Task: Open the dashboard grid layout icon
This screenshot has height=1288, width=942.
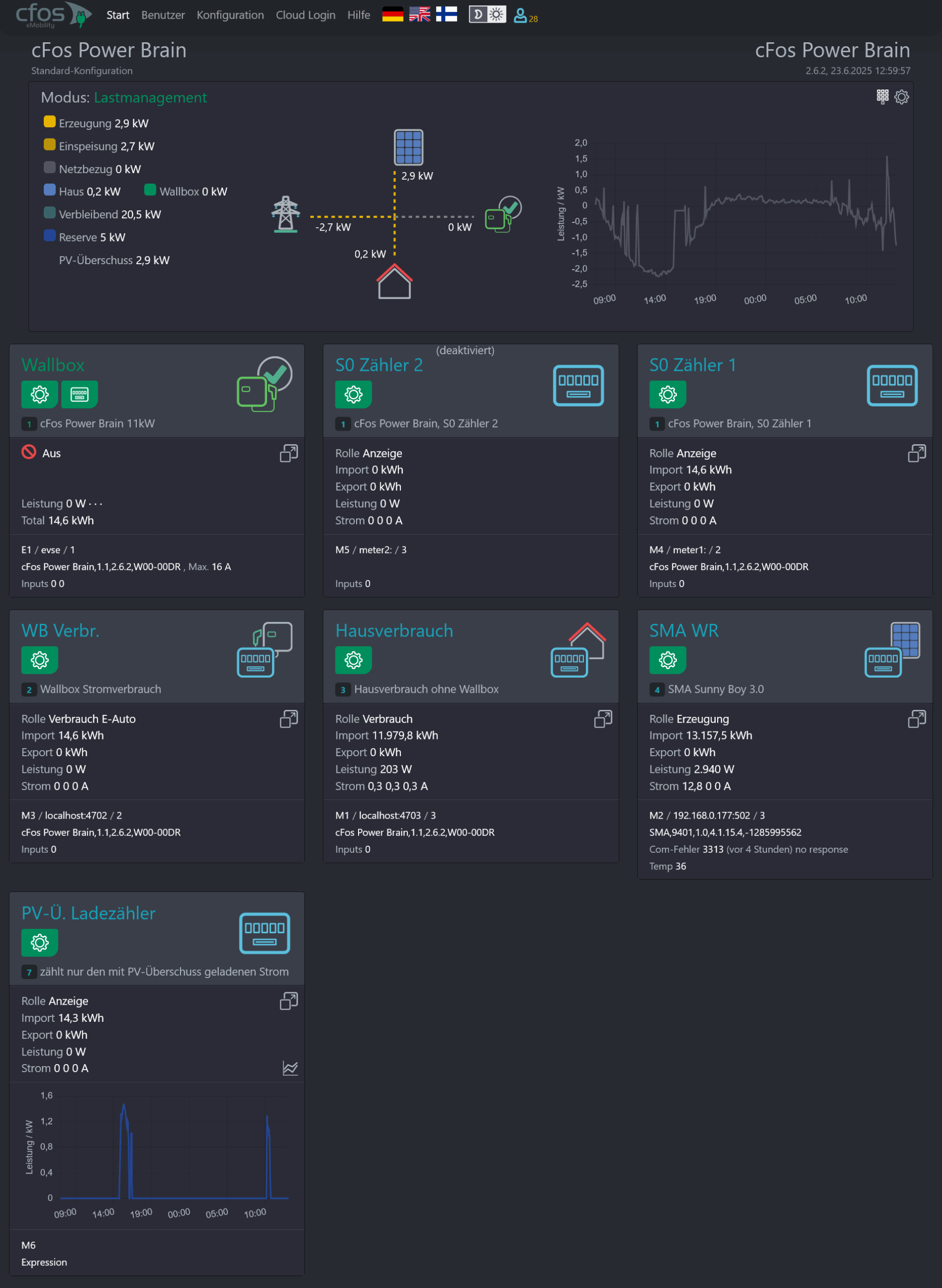Action: tap(882, 97)
